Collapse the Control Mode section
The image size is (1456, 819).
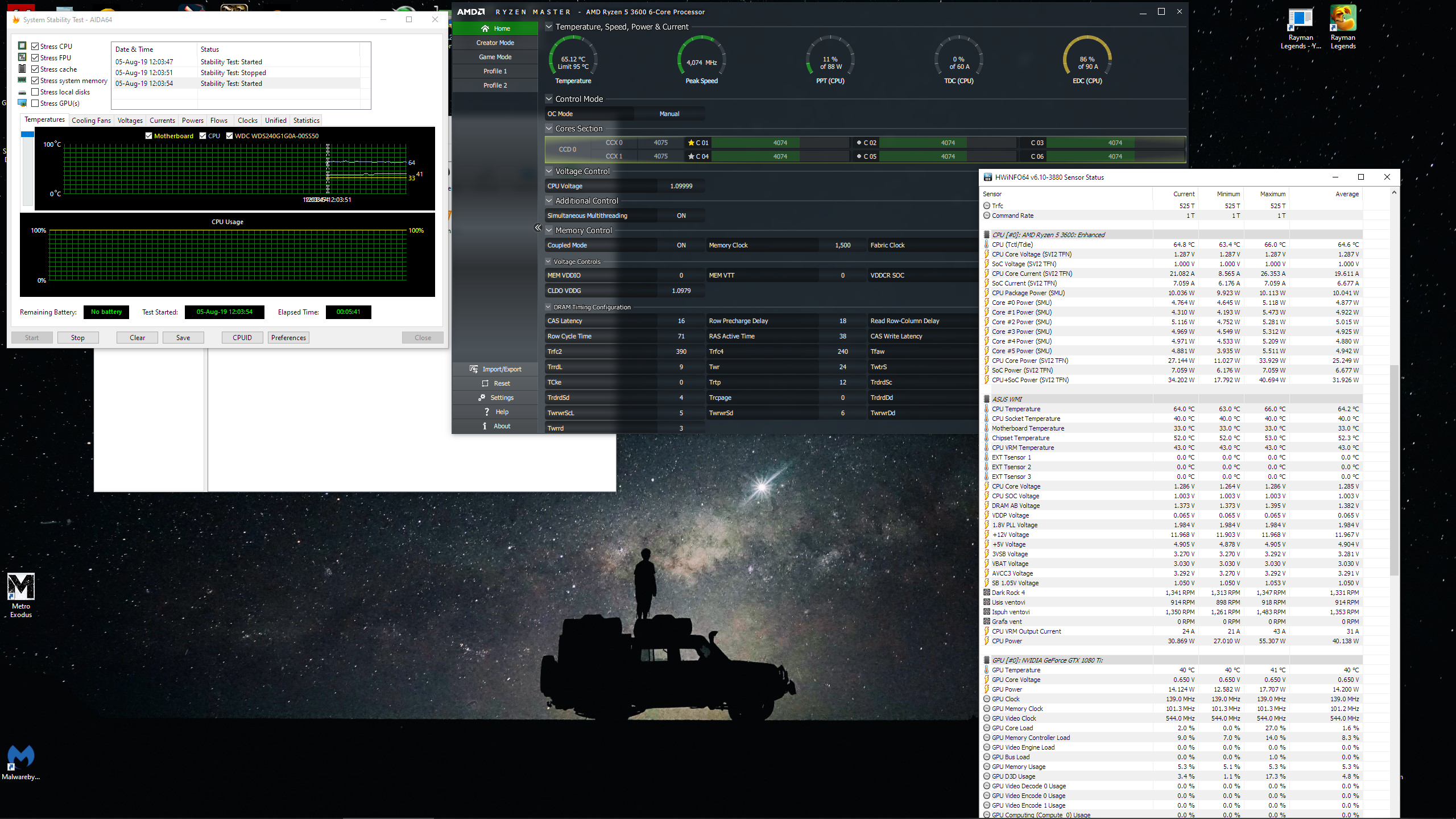click(549, 99)
